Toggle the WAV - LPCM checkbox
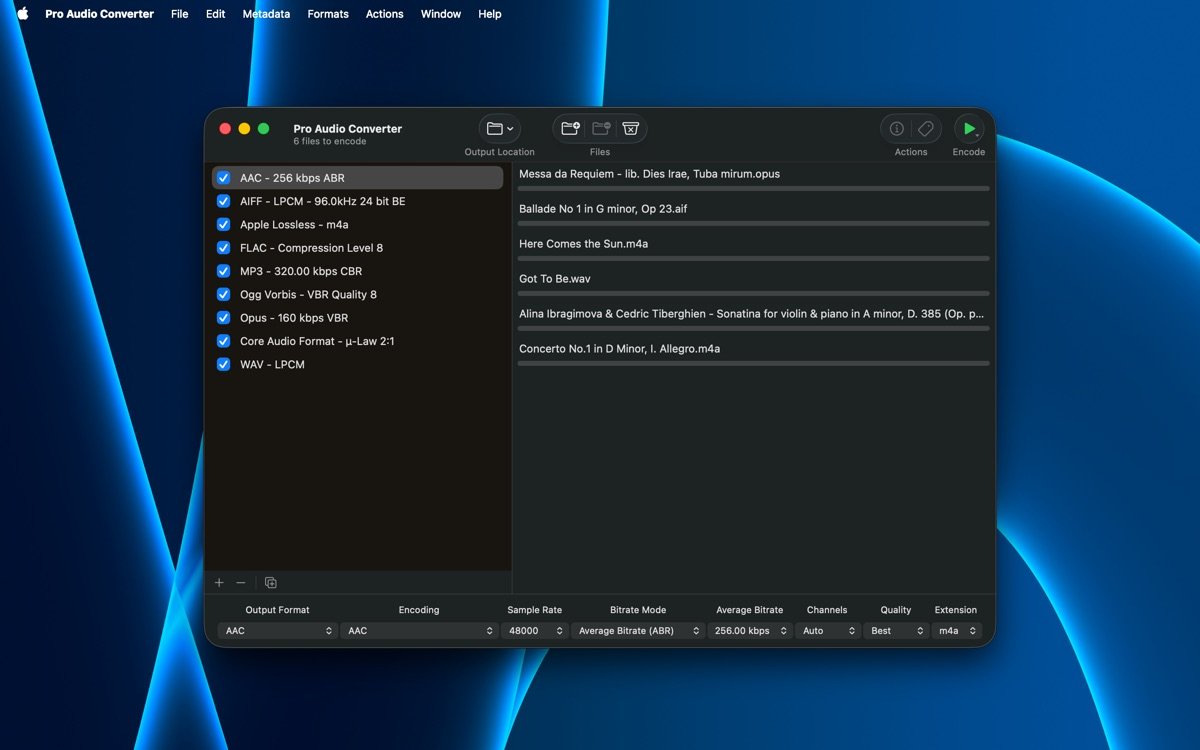Image resolution: width=1200 pixels, height=750 pixels. click(224, 365)
